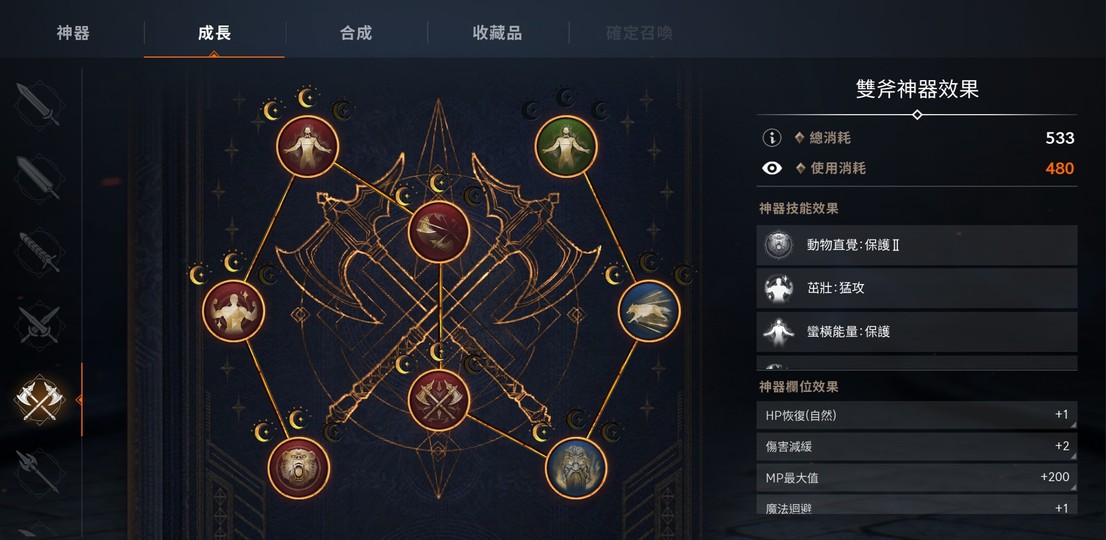1106x540 pixels.
Task: Click the roaring bear skill node
Action: (298, 468)
